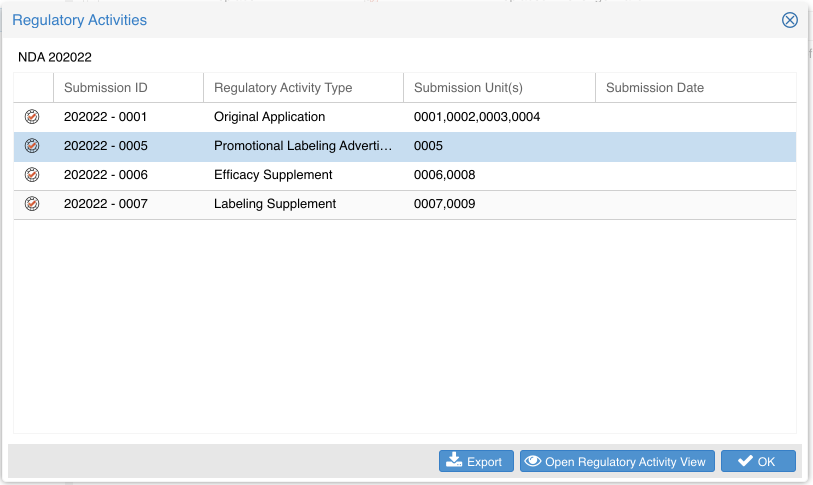Screen dimensions: 813x485
Task: Click the empty Submission Date cell for 0005
Action: (x=695, y=146)
